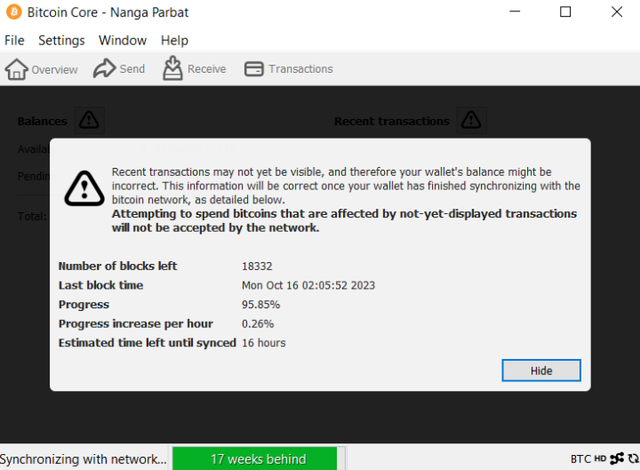
Task: Open the Help menu
Action: [x=174, y=40]
